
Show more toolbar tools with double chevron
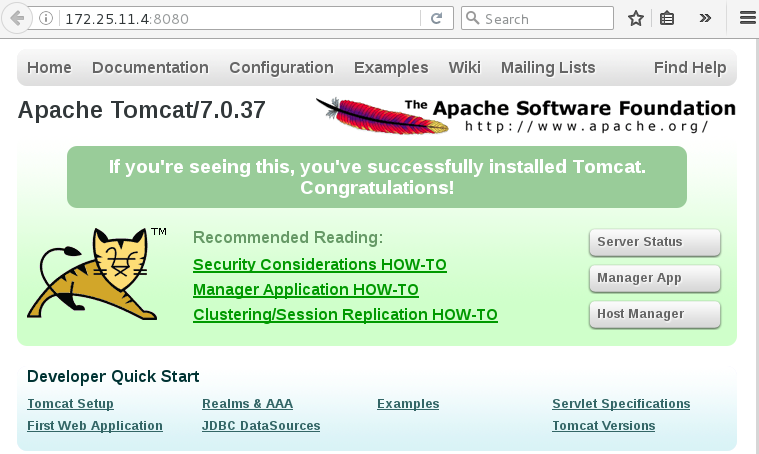point(705,18)
